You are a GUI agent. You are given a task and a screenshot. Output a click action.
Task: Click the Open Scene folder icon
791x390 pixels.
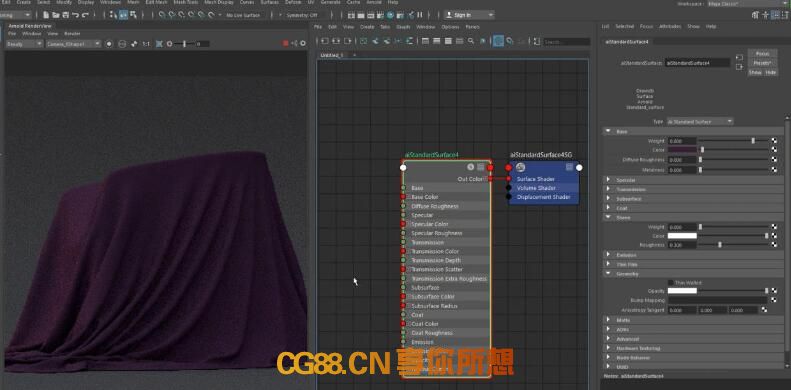coord(56,15)
